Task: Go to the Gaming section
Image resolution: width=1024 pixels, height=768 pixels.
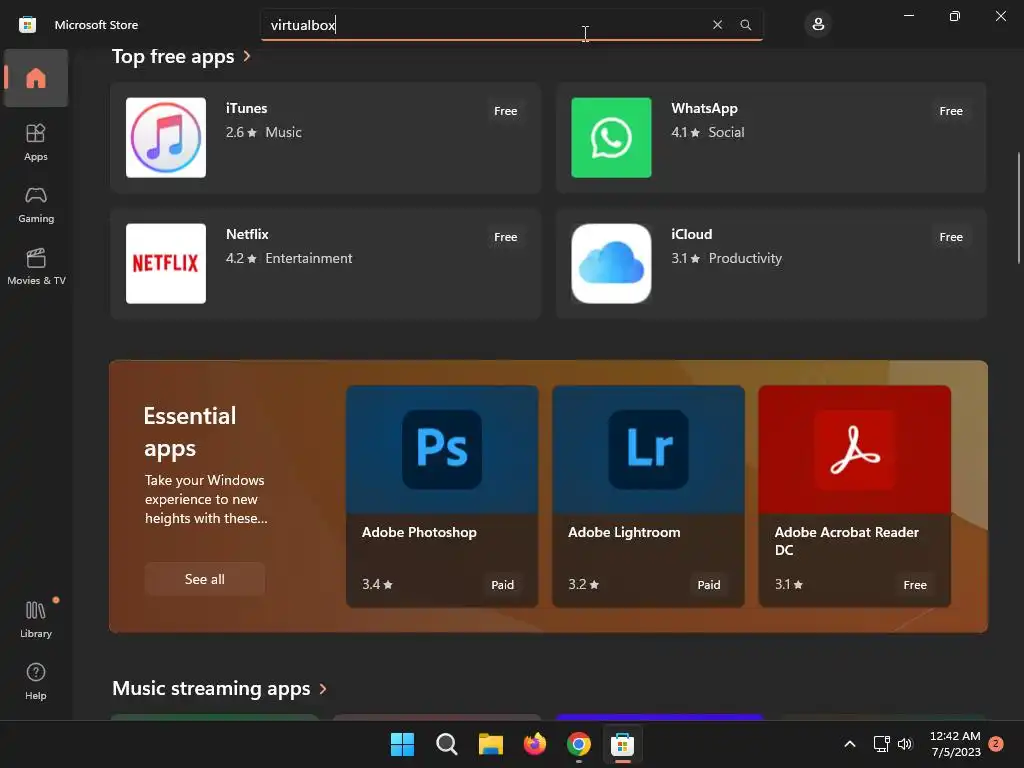Action: (x=36, y=204)
